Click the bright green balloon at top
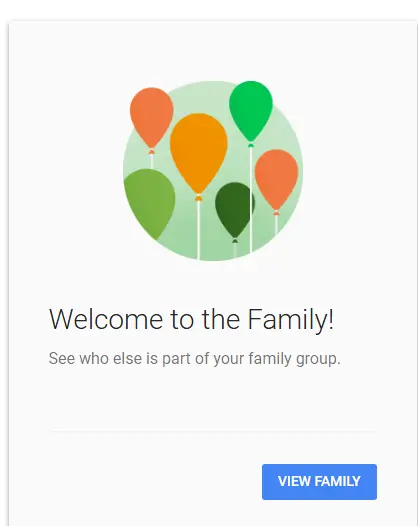This screenshot has width=418, height=526. [x=251, y=111]
